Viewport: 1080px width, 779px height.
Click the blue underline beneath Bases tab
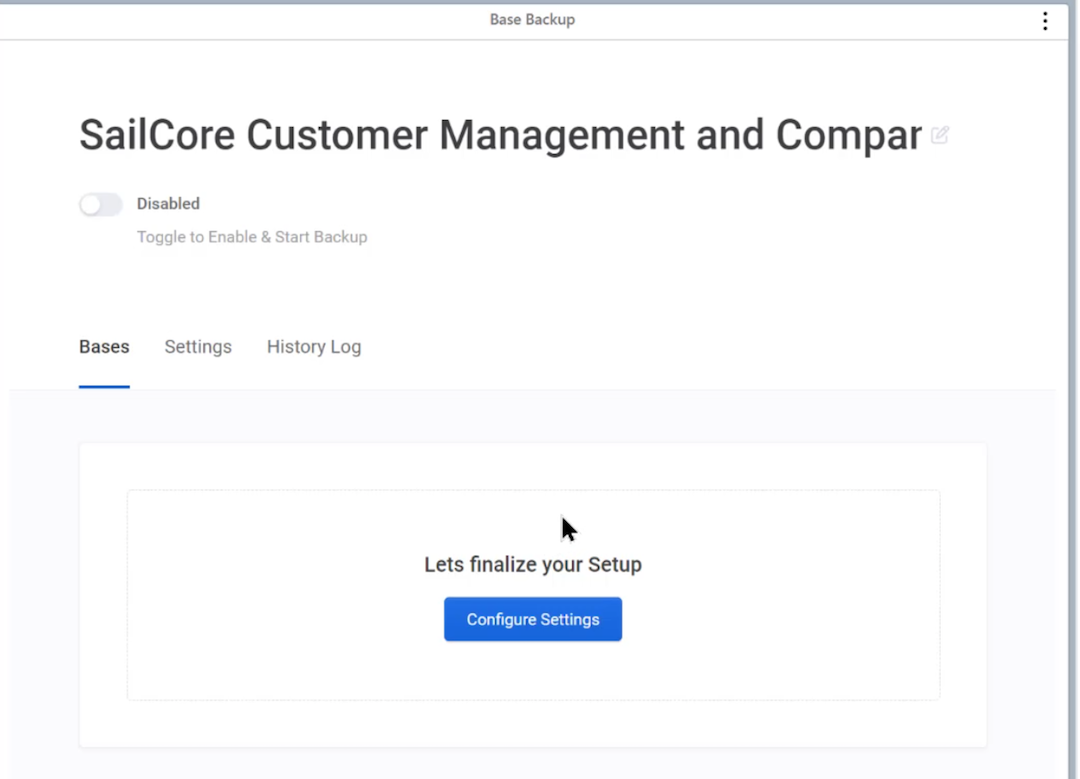coord(104,386)
